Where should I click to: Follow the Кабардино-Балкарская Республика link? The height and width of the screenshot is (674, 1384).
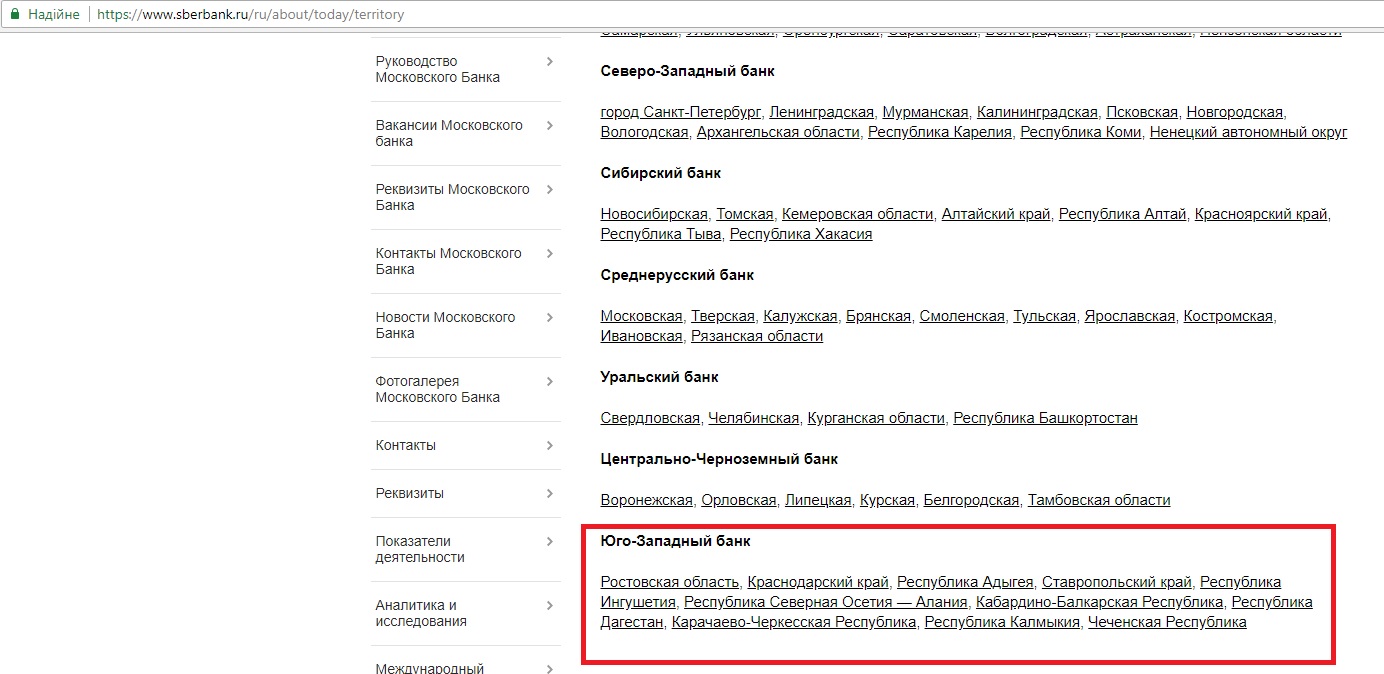(1100, 602)
